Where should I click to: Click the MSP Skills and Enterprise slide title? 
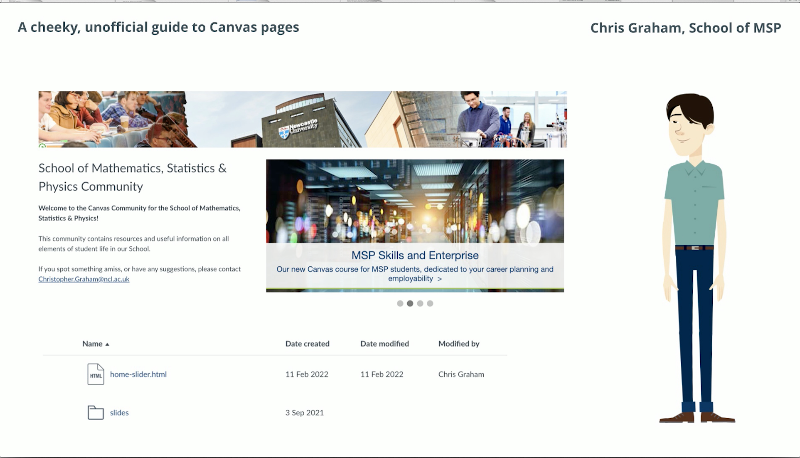(x=414, y=255)
